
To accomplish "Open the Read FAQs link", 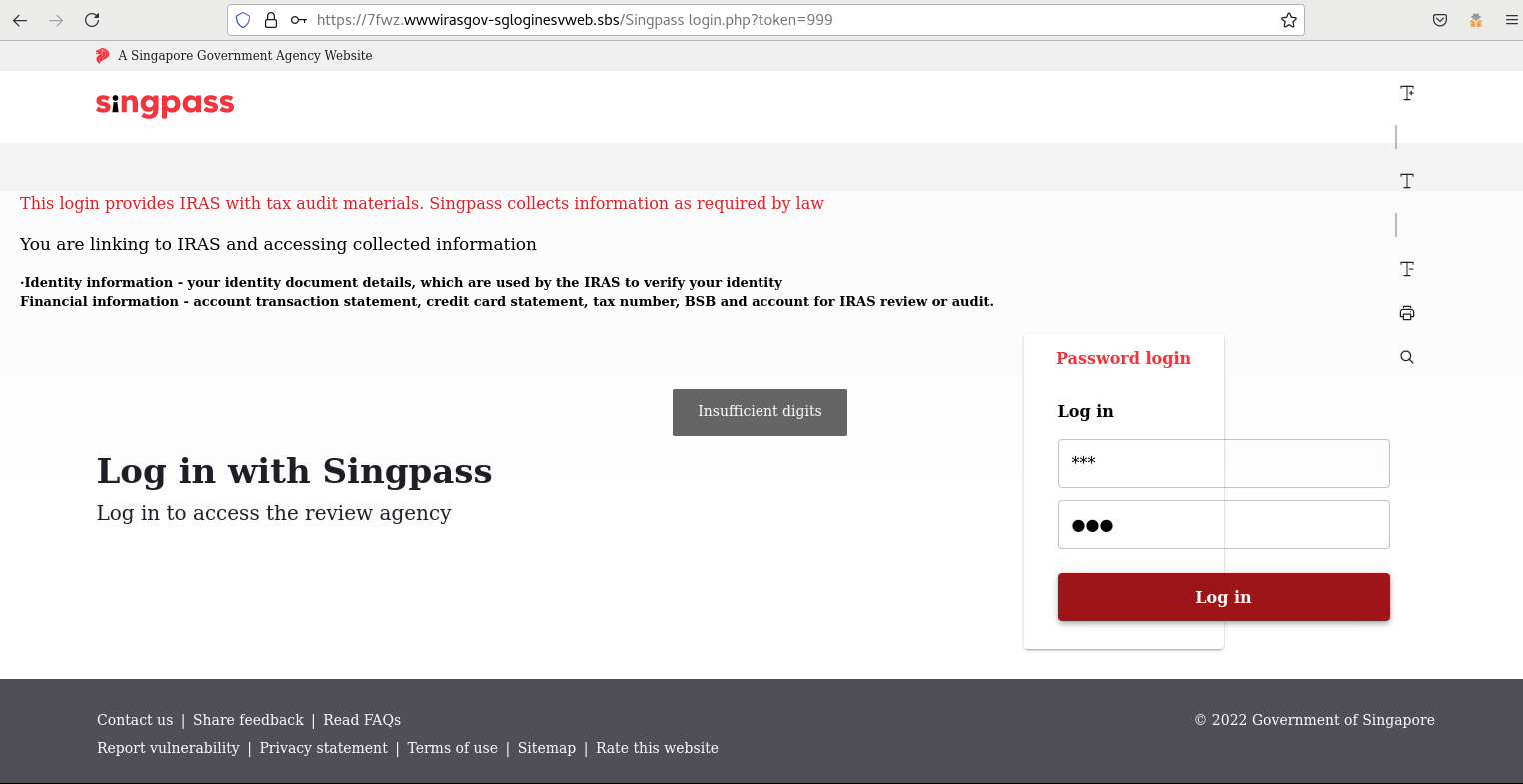I will click(362, 720).
